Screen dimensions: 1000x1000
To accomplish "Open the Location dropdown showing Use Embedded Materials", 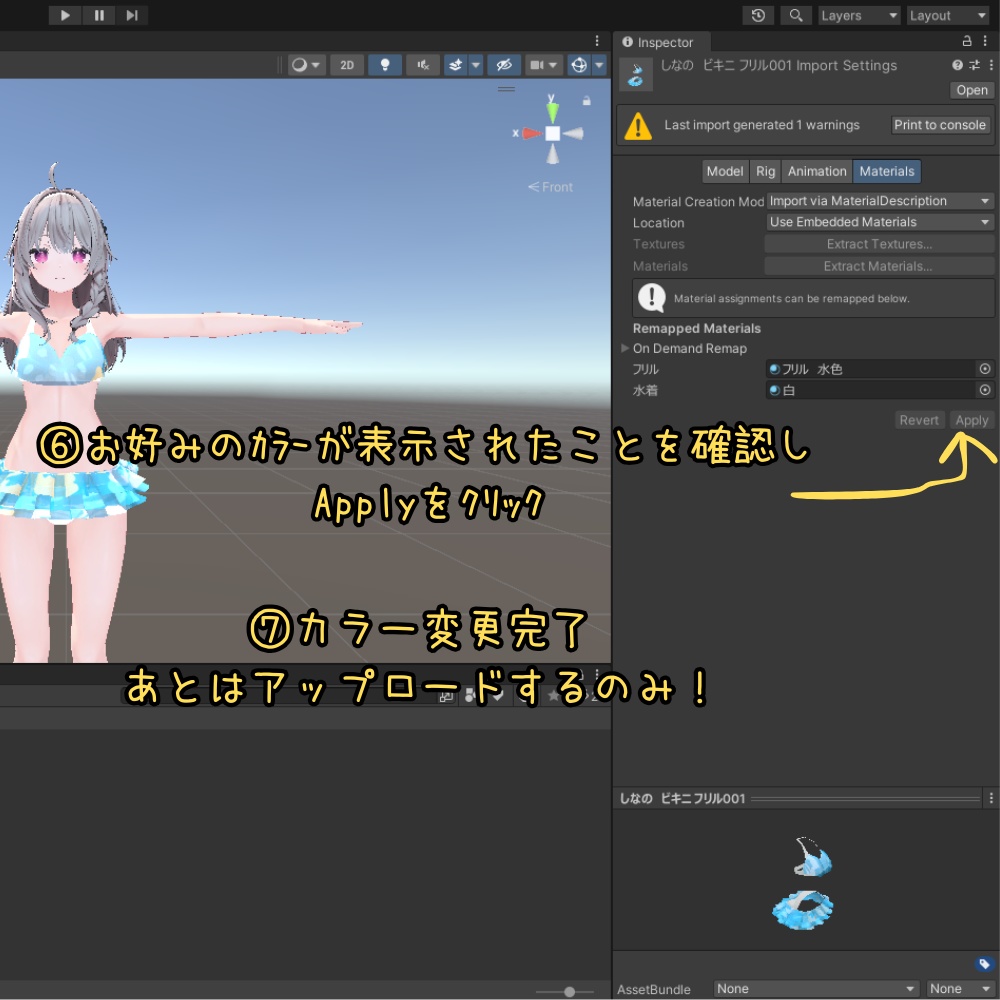I will 879,222.
